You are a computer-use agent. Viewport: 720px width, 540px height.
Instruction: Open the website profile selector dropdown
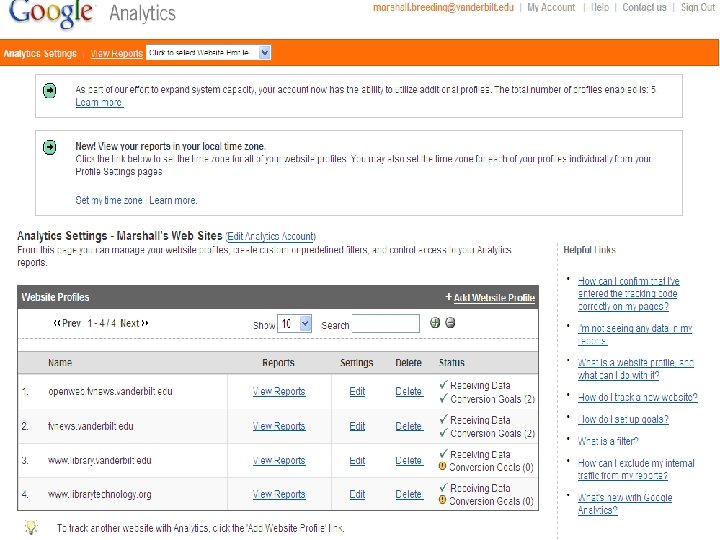(x=208, y=53)
